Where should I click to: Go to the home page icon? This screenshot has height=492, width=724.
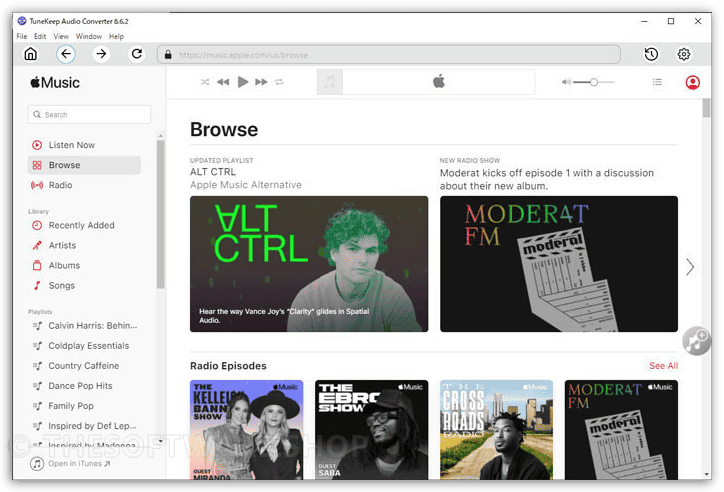(30, 54)
